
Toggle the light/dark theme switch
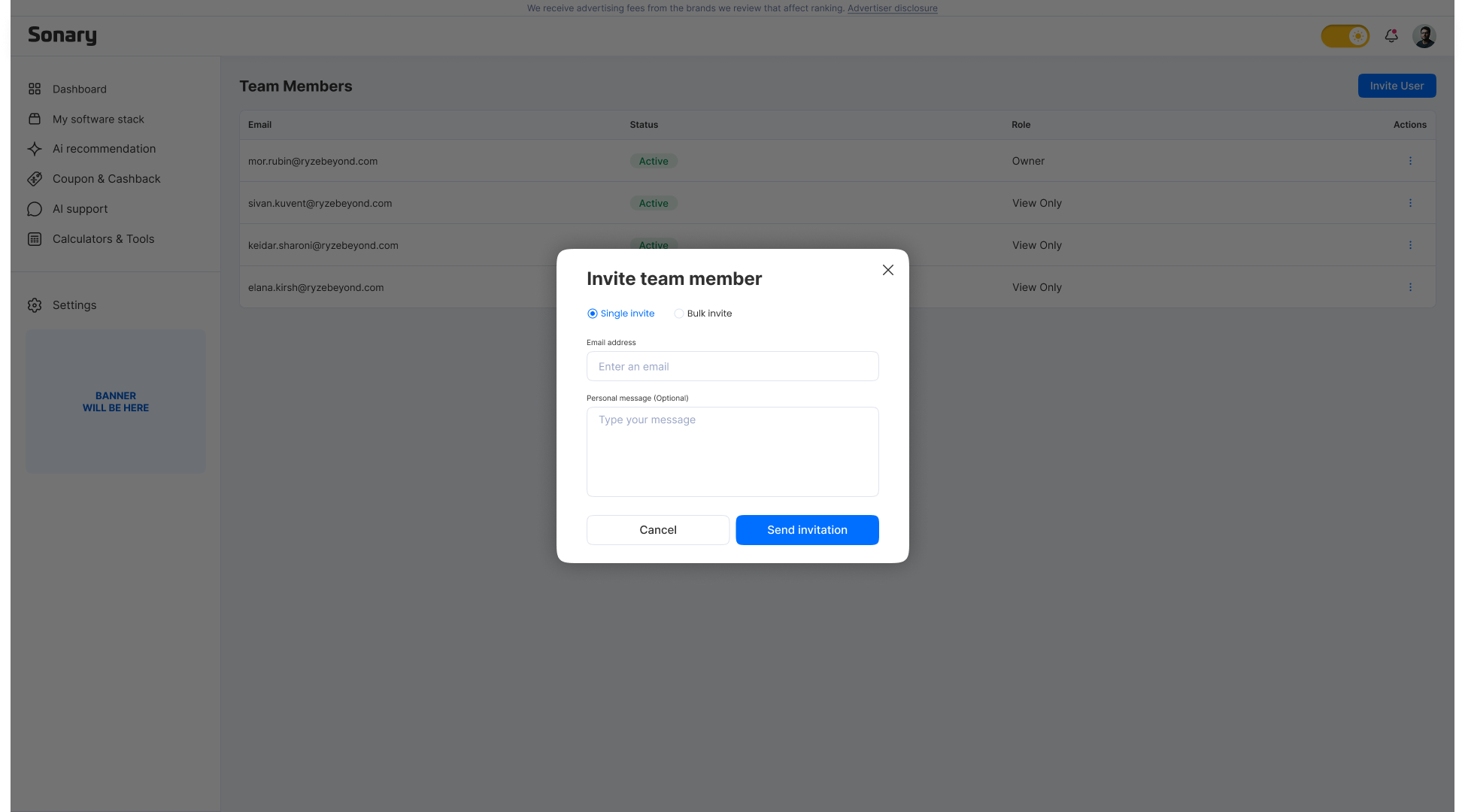click(1345, 36)
